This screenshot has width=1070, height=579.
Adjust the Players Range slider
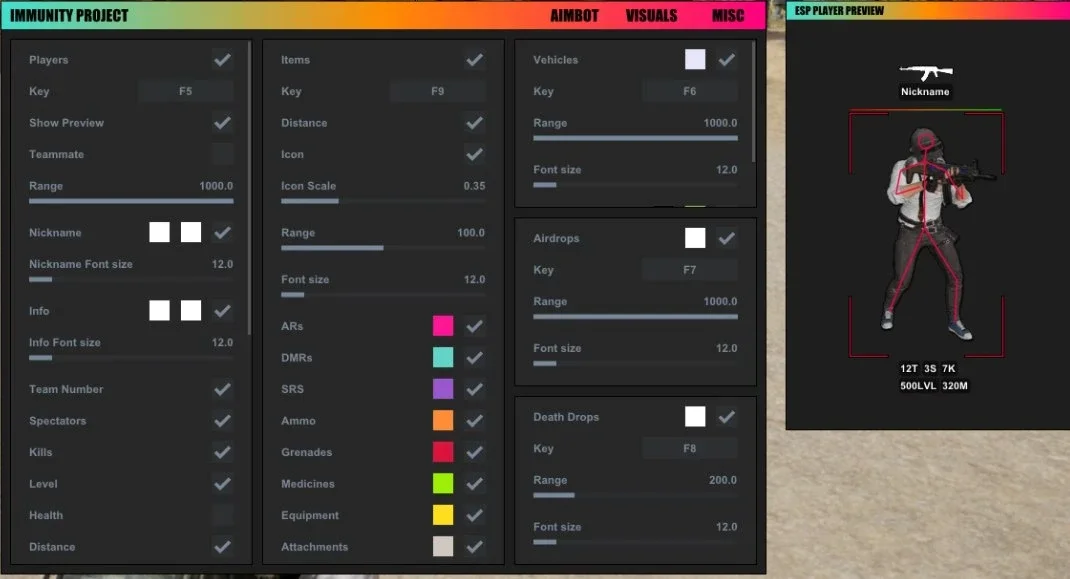tap(131, 201)
